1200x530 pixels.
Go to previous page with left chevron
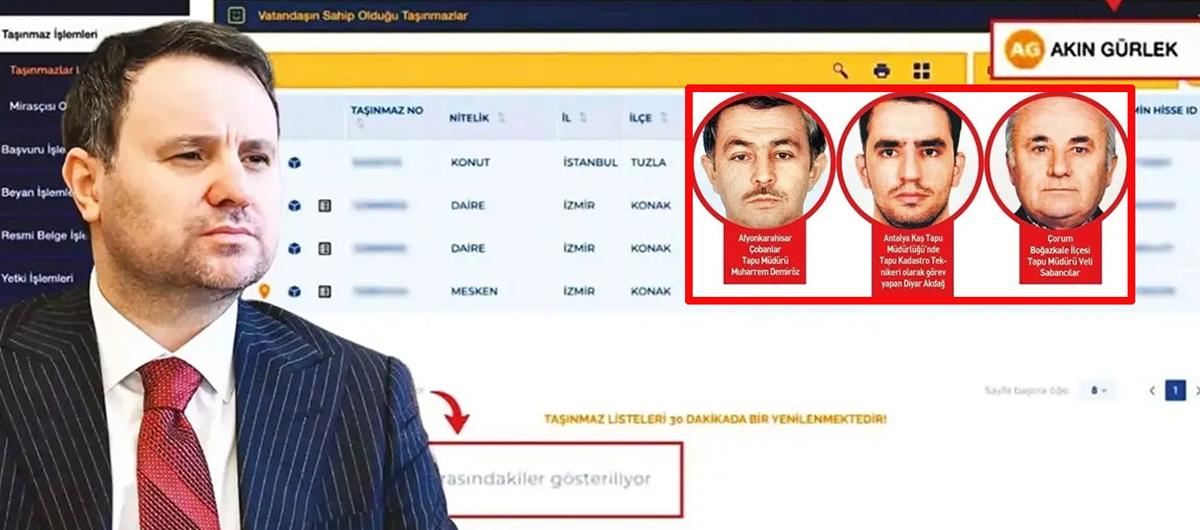click(x=1152, y=390)
